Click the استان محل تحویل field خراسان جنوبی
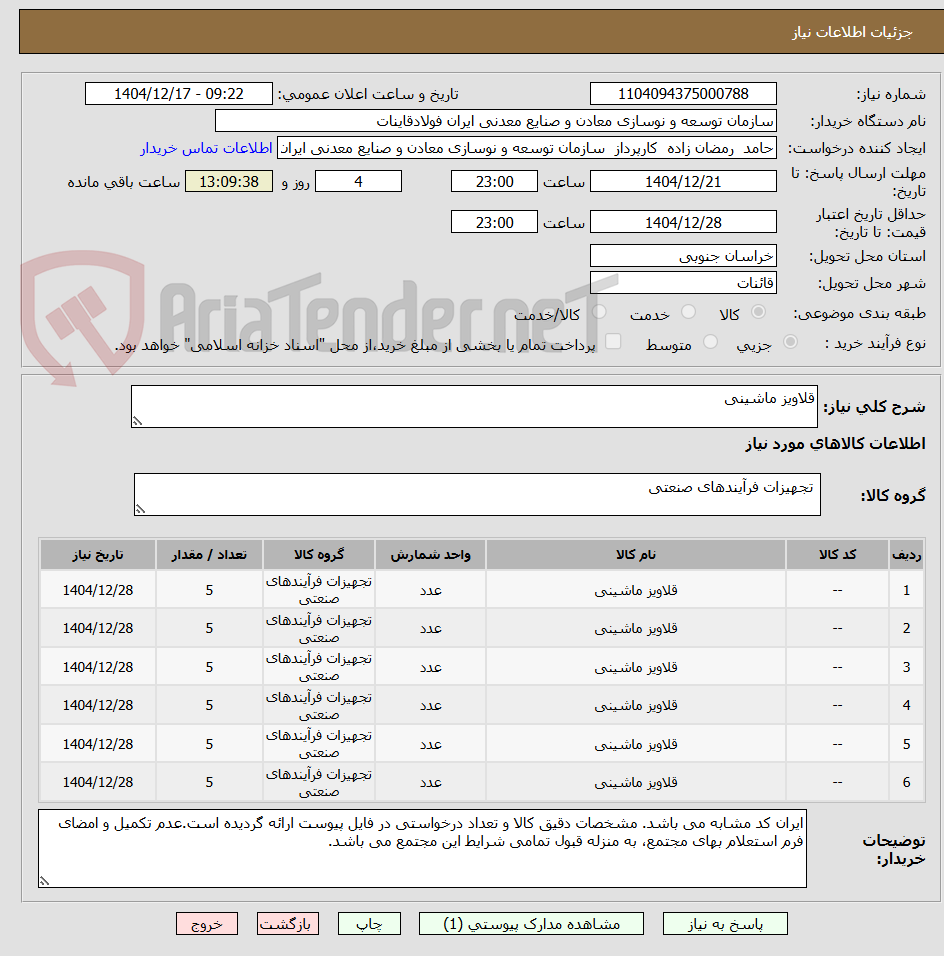 click(683, 255)
